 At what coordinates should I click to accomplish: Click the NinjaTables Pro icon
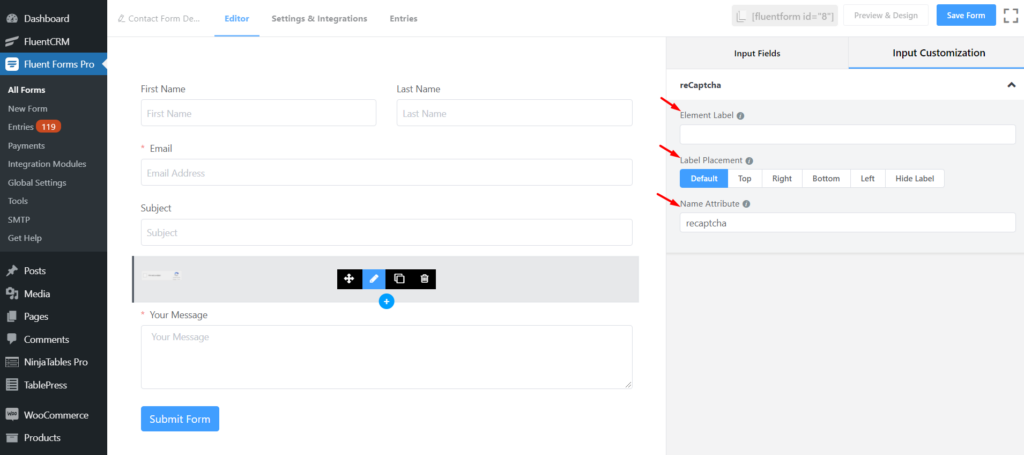(12, 362)
